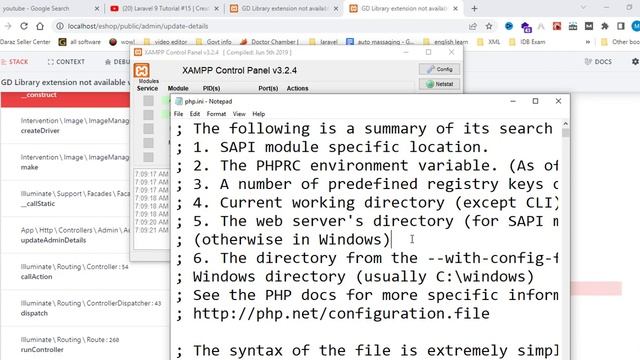Bookmark this page with the star icon
The image size is (640, 360).
pyautogui.click(x=489, y=26)
